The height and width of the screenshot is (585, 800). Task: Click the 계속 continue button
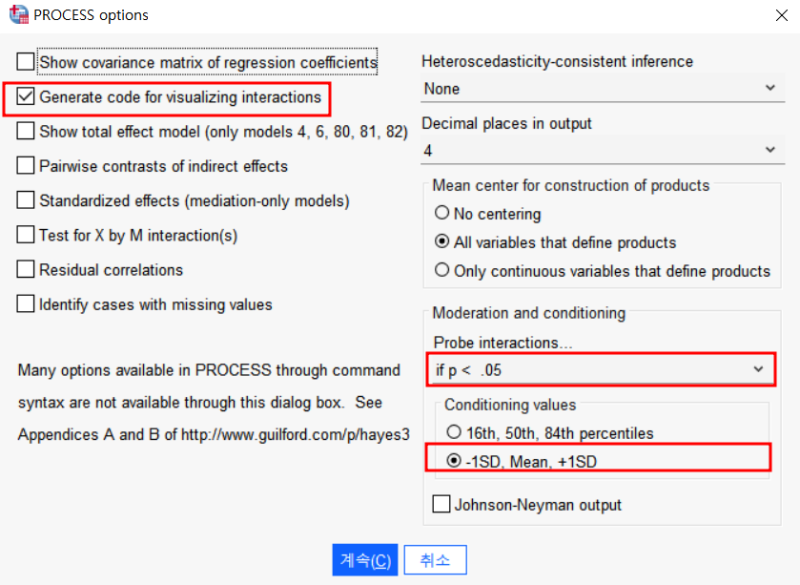click(x=364, y=560)
